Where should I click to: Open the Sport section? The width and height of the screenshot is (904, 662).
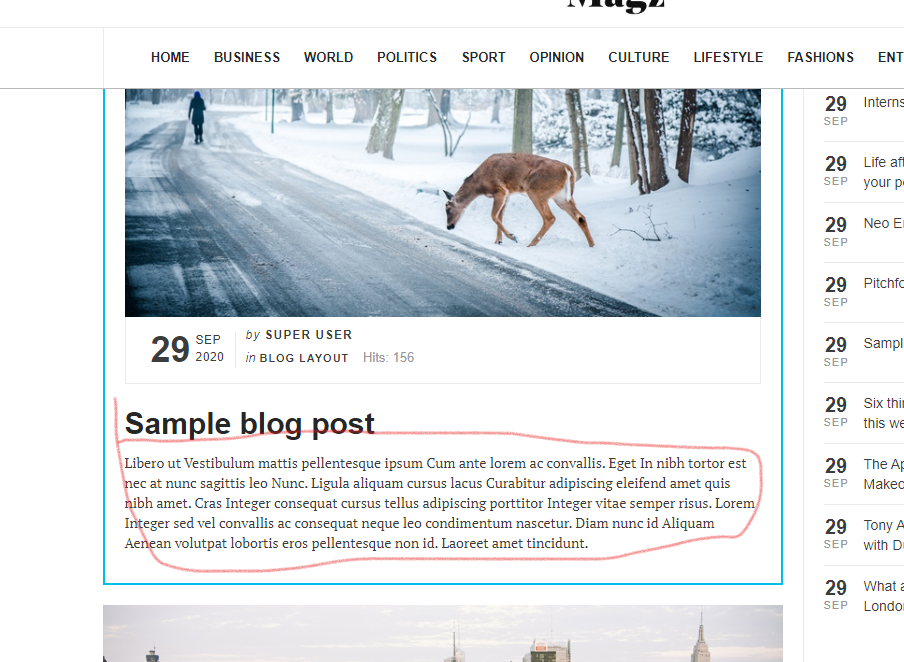point(484,58)
